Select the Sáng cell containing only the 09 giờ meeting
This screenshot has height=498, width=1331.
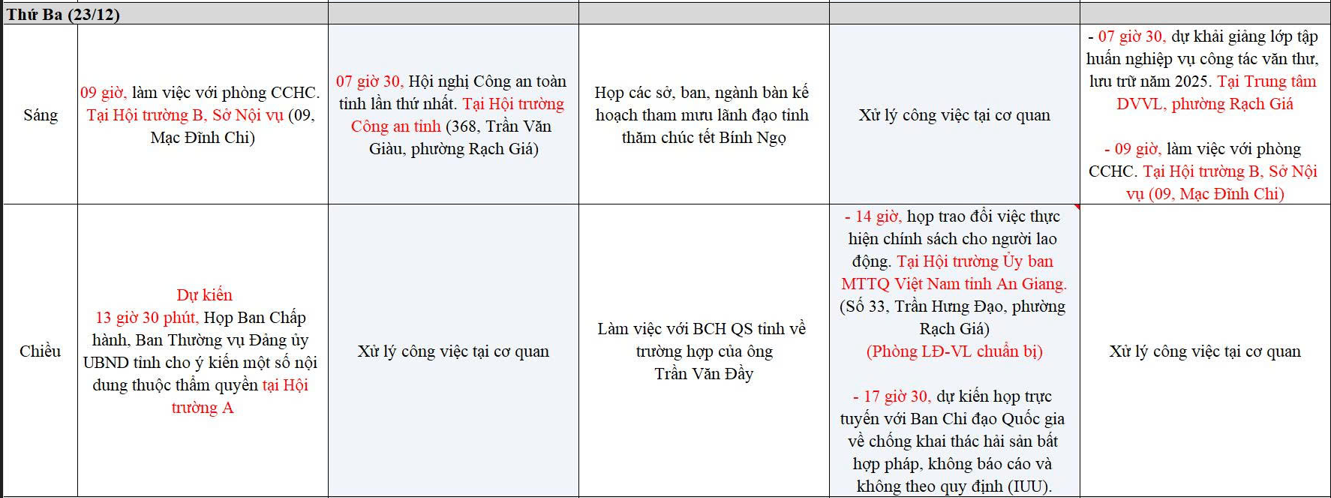[203, 115]
